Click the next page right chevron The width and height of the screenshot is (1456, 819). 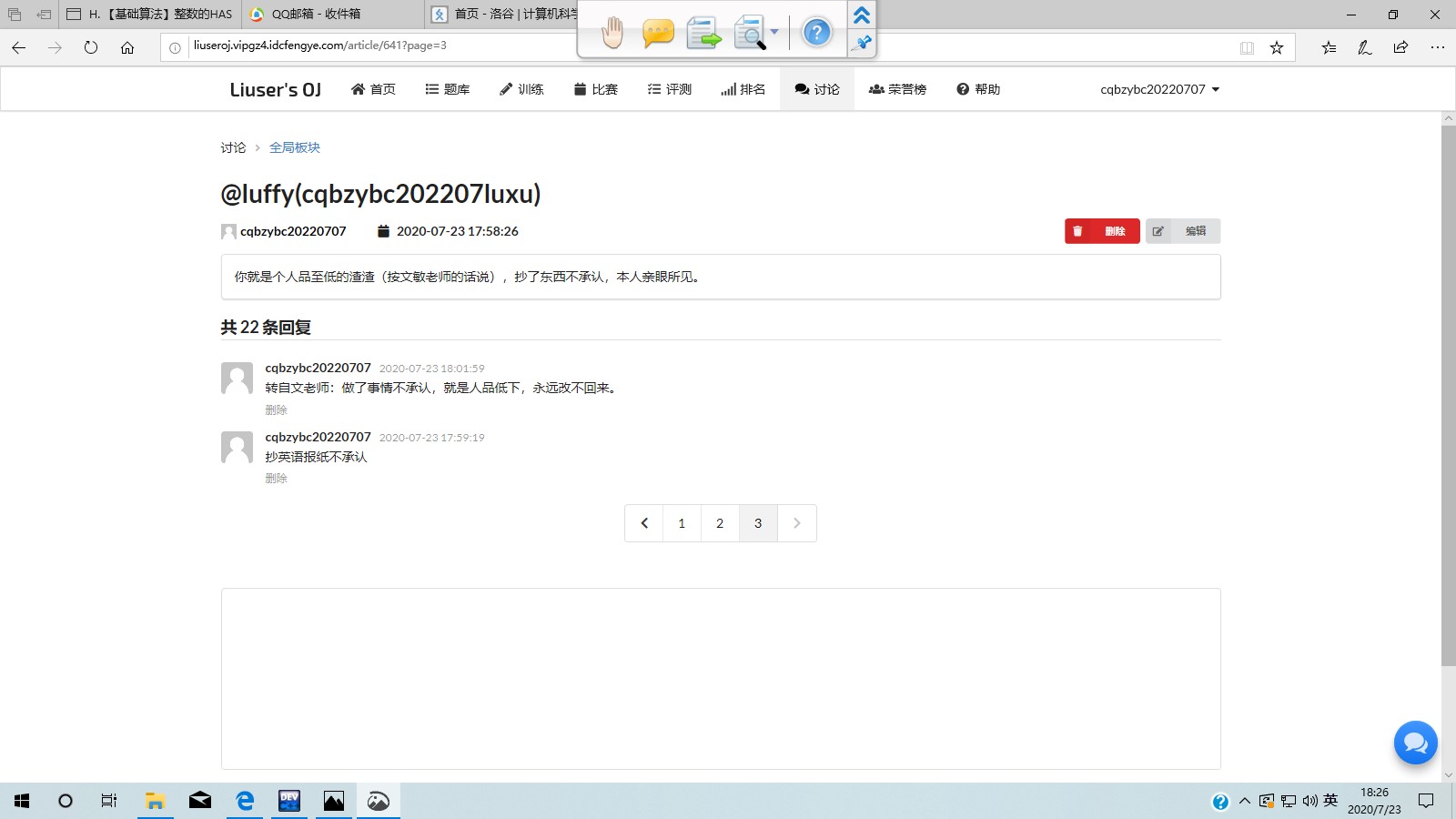797,523
